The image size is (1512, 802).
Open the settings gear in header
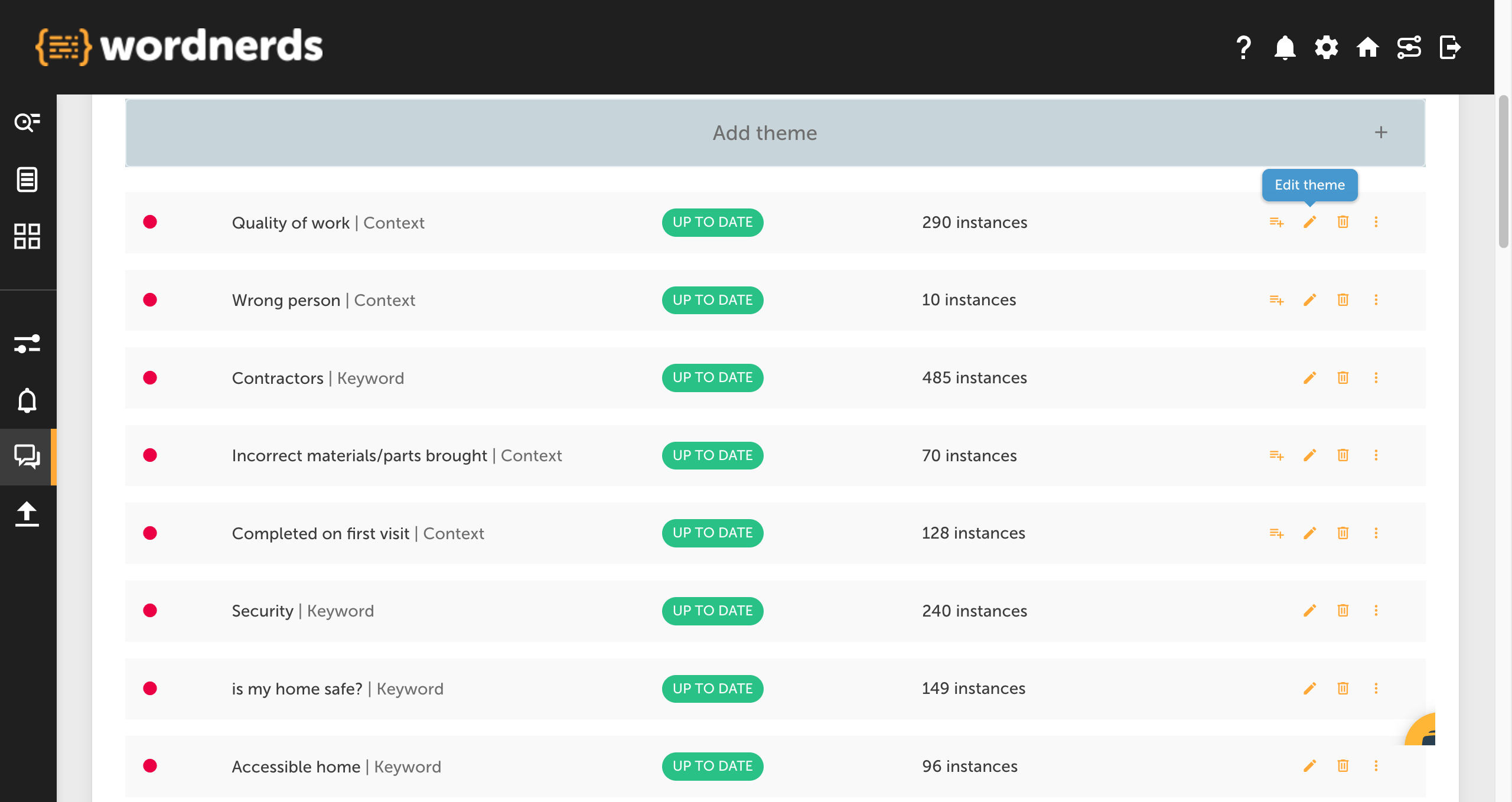point(1326,47)
